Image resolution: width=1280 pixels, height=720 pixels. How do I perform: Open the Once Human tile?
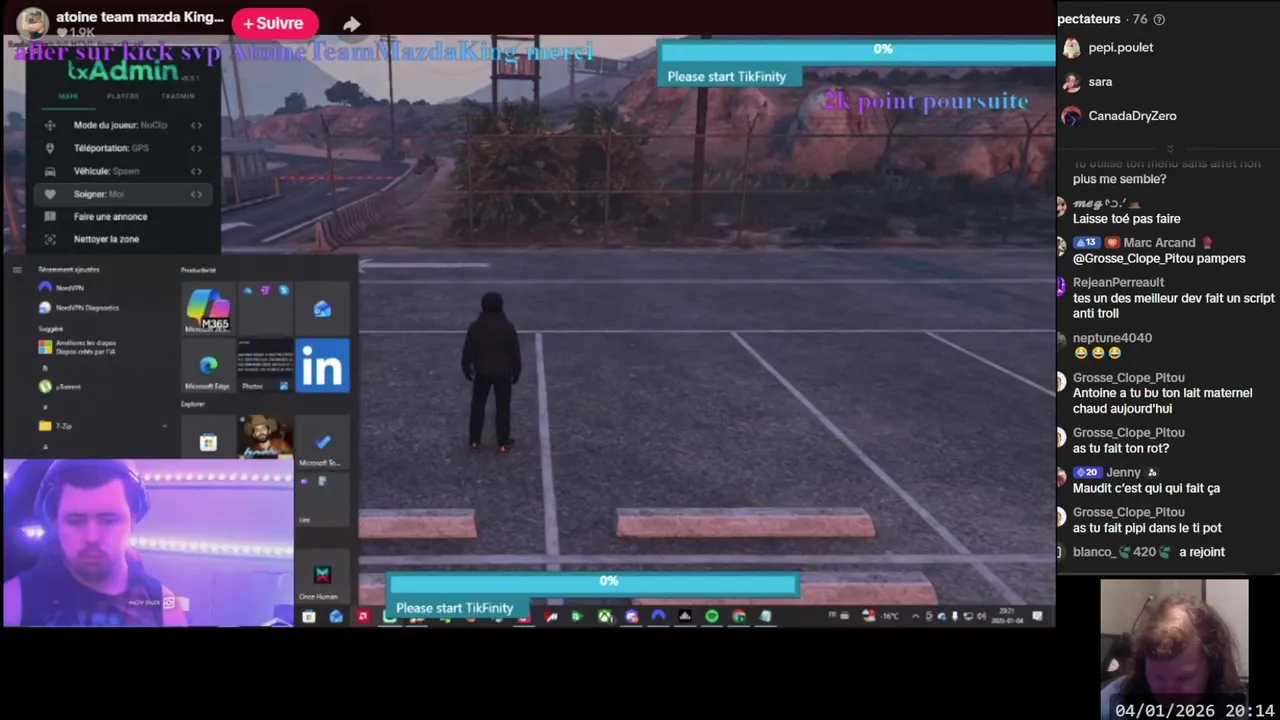pyautogui.click(x=322, y=578)
